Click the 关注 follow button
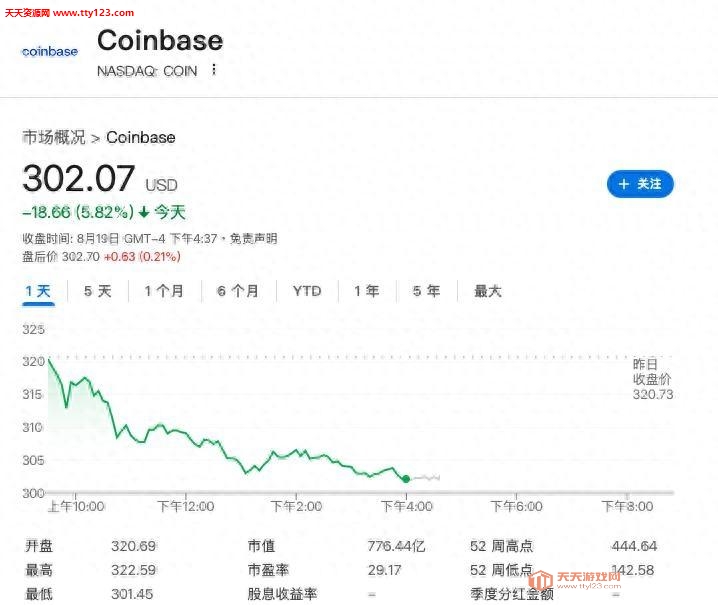Viewport: 718px width, 605px height. (x=640, y=184)
